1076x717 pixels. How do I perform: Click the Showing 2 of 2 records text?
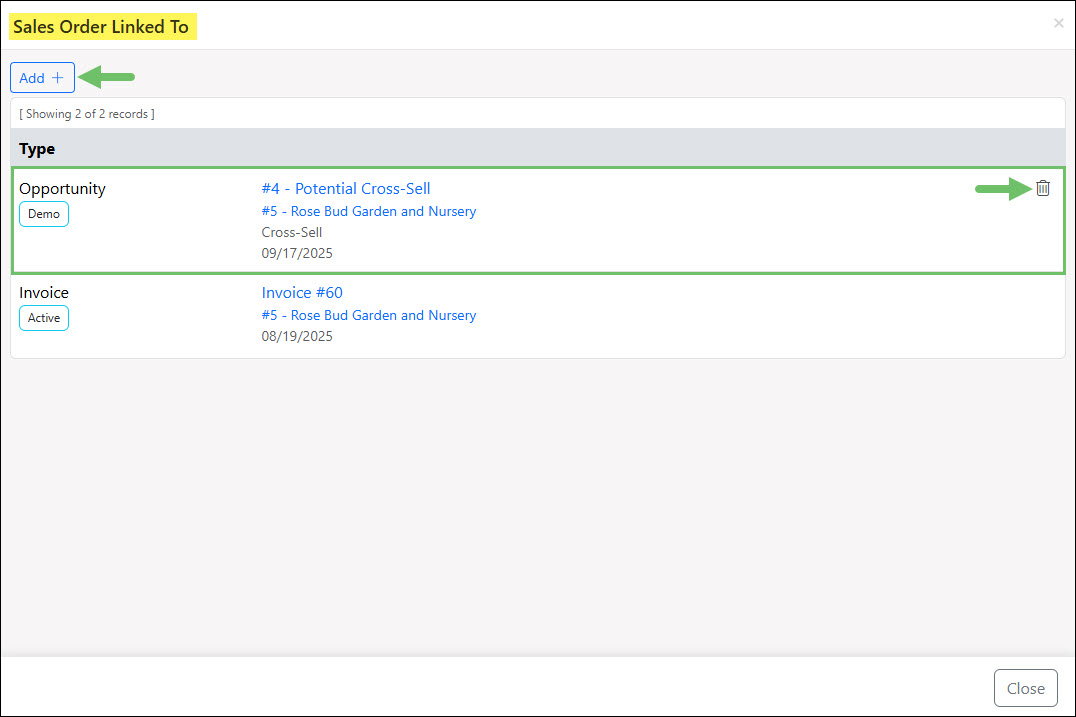point(86,113)
